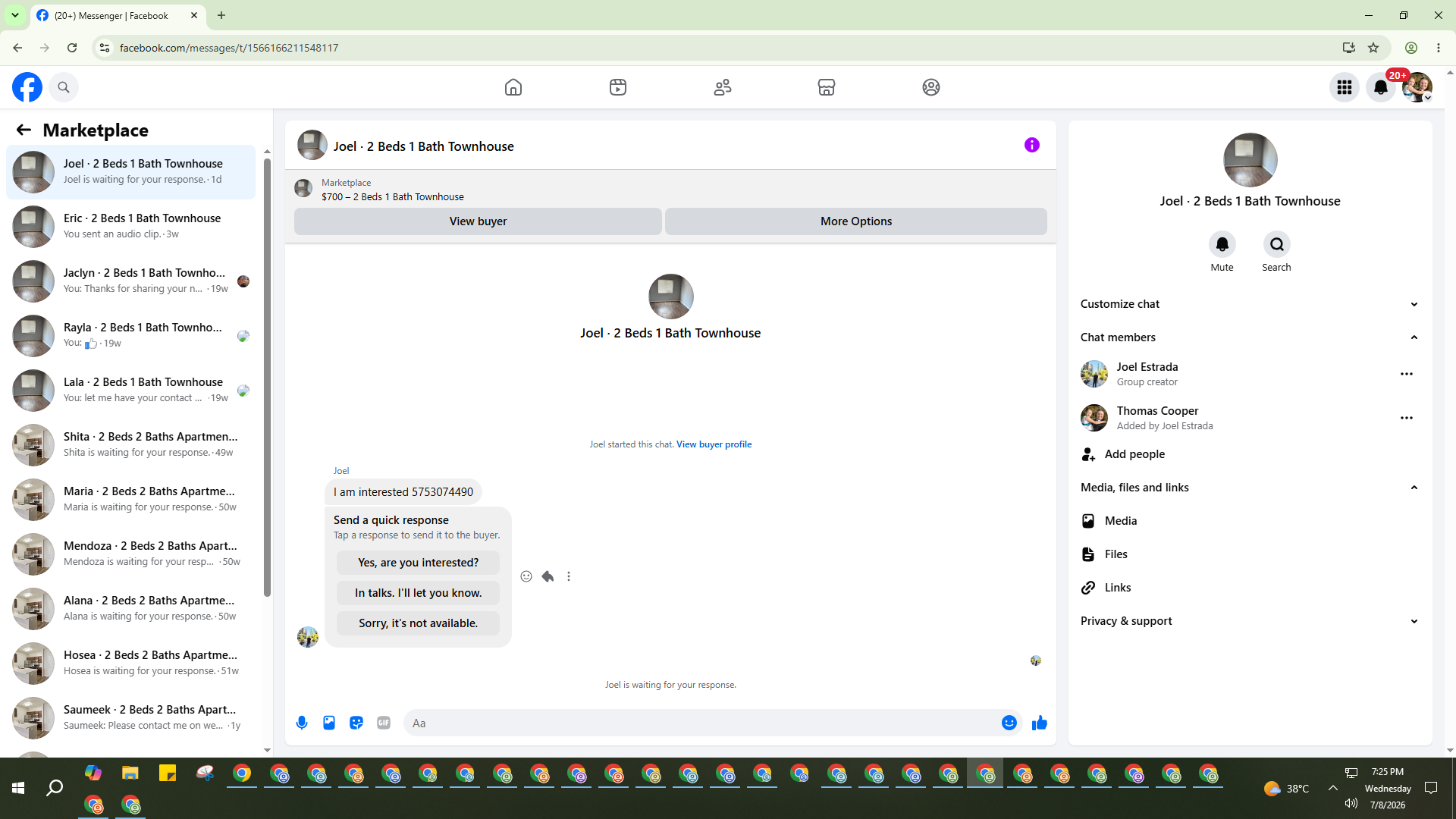The height and width of the screenshot is (819, 1456).
Task: Open the Friends icon in the top bar
Action: [723, 87]
